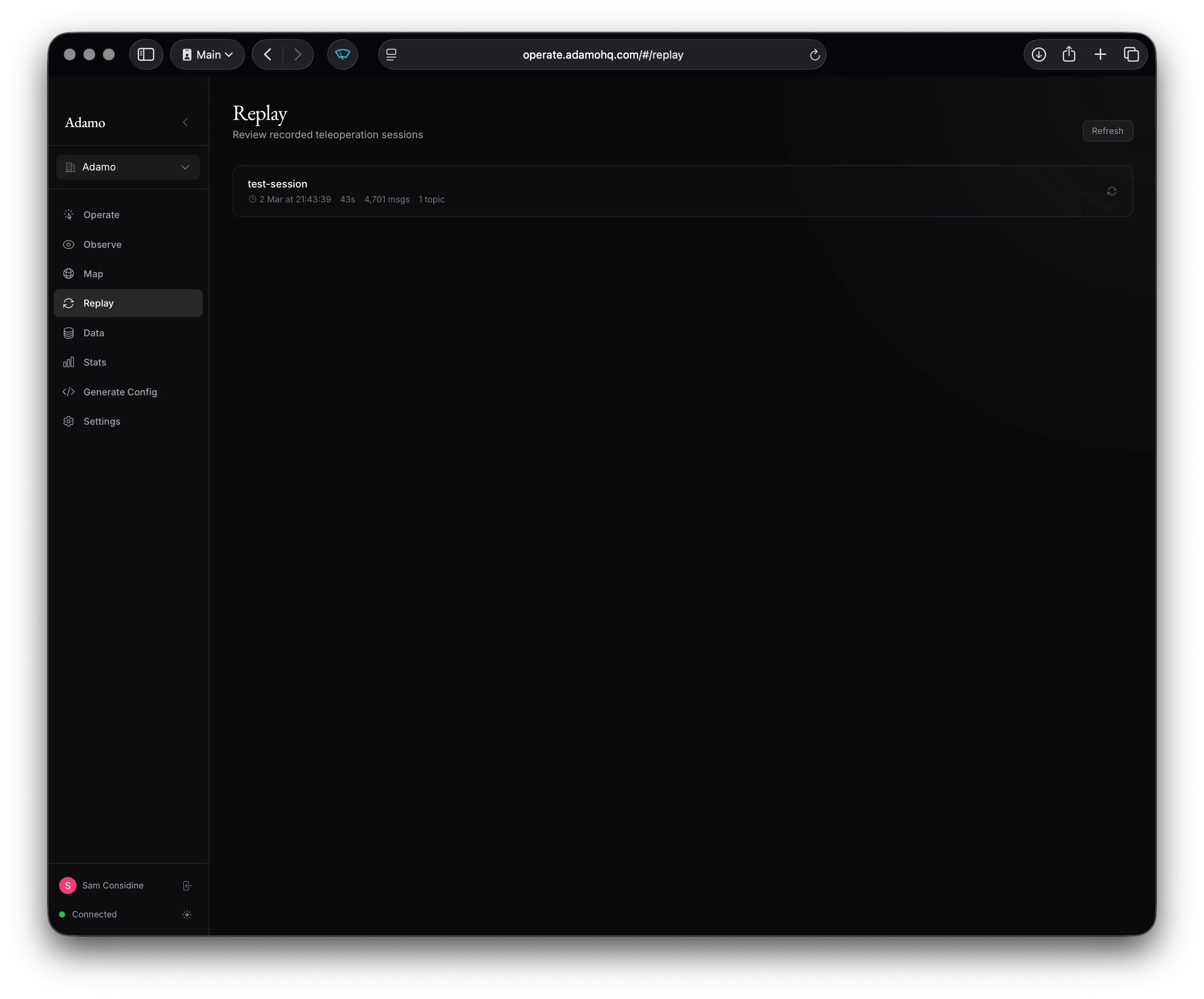Show browser downloads
This screenshot has width=1204, height=999.
(x=1039, y=54)
